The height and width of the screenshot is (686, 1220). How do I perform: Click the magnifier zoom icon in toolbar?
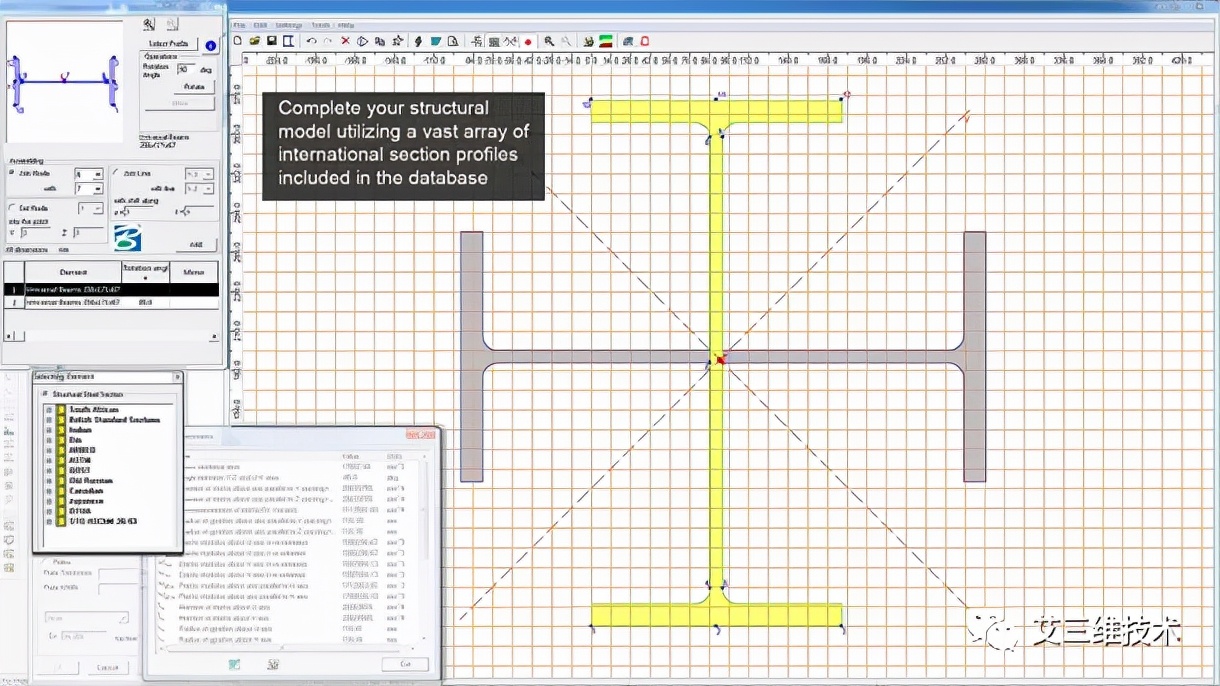(x=549, y=41)
